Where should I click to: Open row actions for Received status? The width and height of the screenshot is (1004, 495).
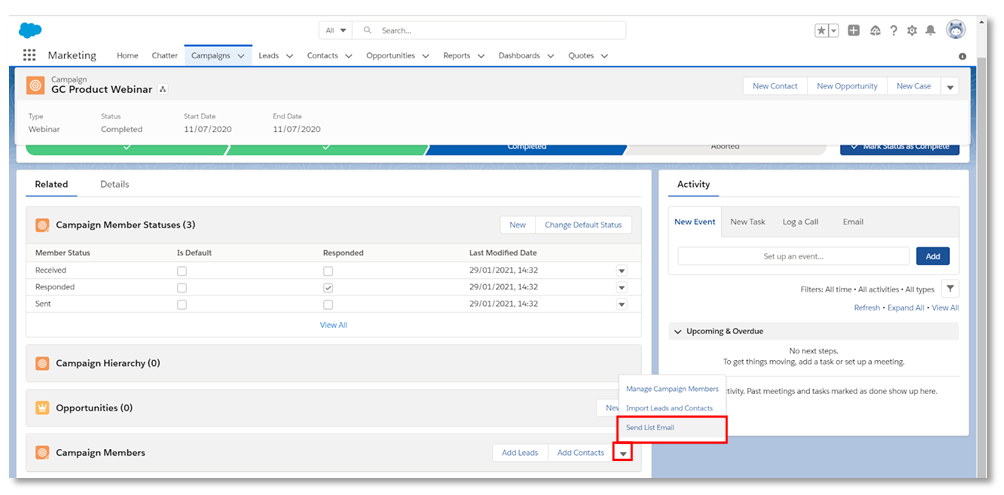pos(622,271)
